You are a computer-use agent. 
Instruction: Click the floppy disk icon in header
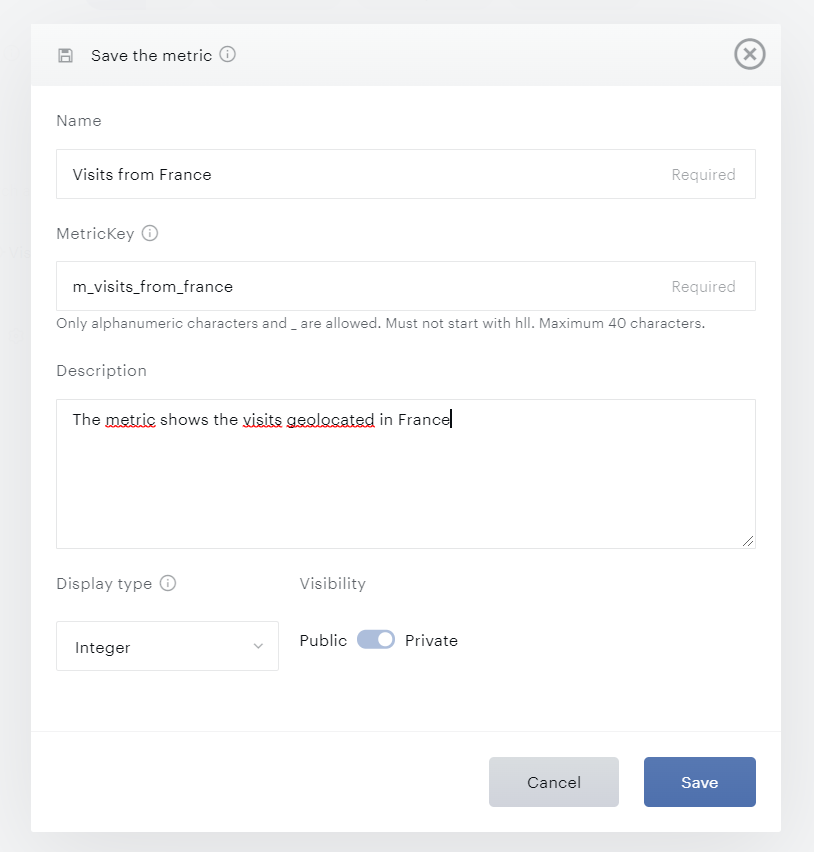point(66,56)
